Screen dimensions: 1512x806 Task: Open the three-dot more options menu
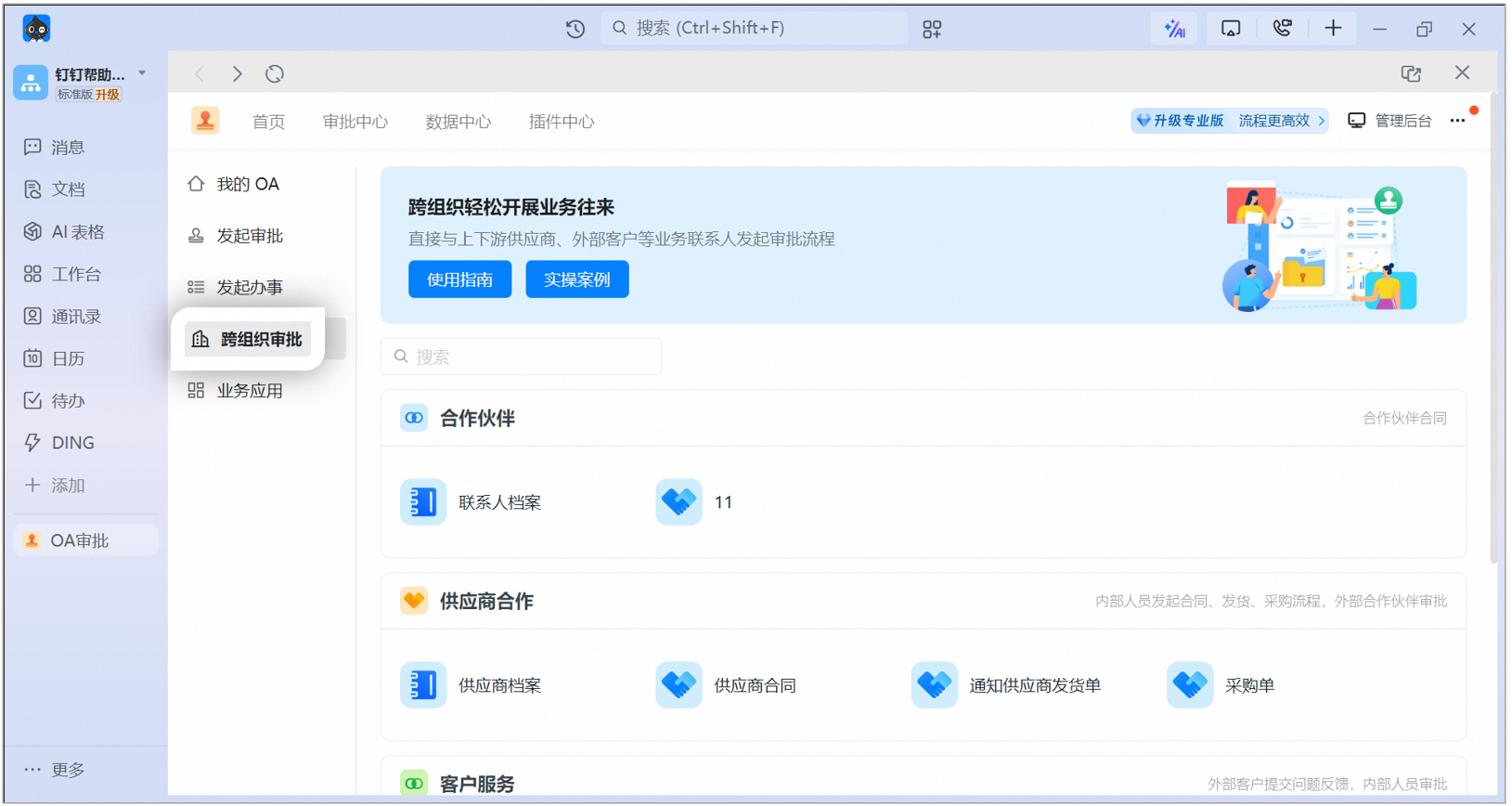(x=1457, y=121)
